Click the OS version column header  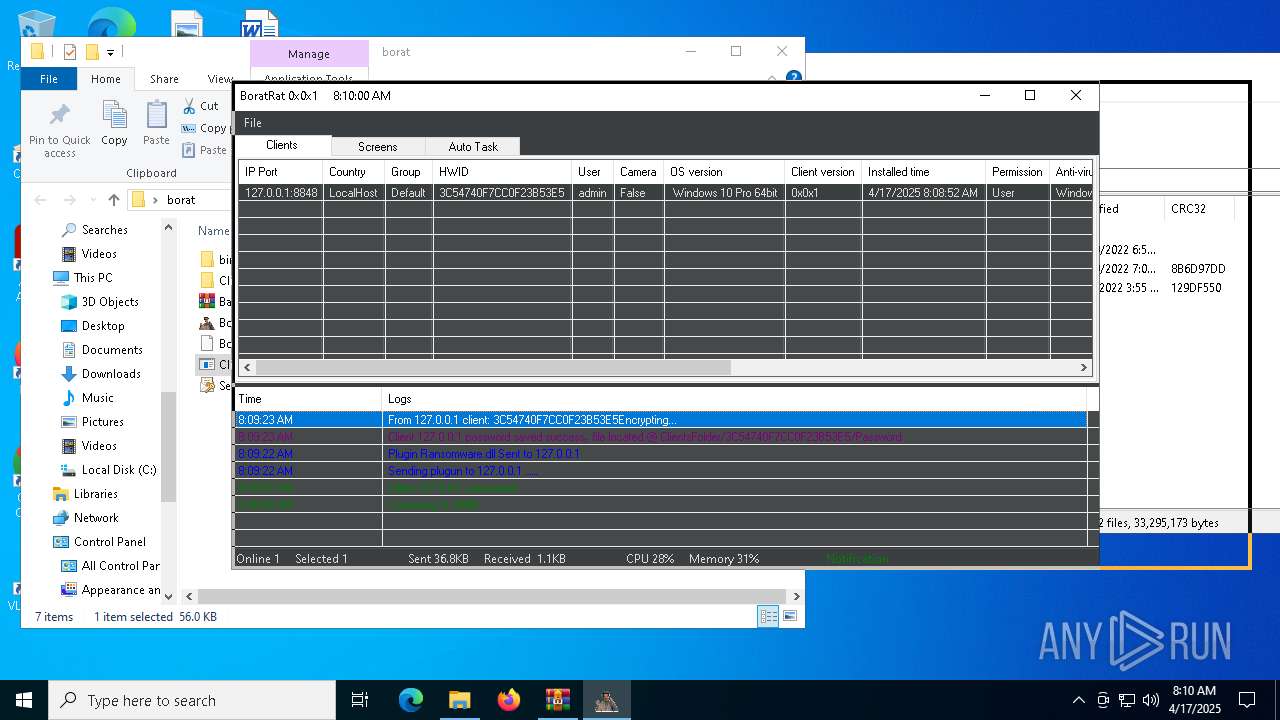tap(724, 172)
